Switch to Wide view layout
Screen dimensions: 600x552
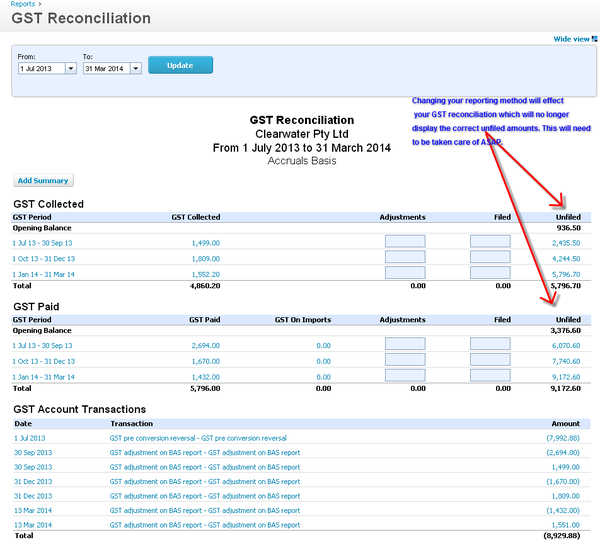point(571,39)
